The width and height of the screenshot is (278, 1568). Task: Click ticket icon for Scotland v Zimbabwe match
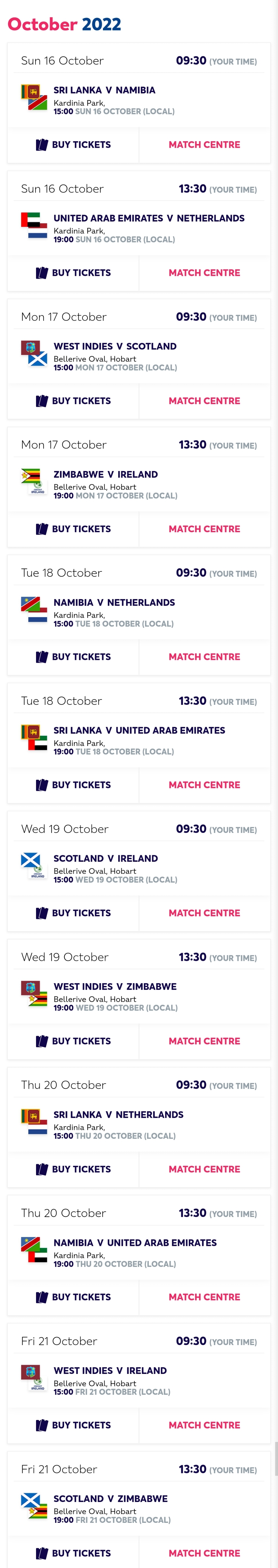pyautogui.click(x=41, y=1553)
